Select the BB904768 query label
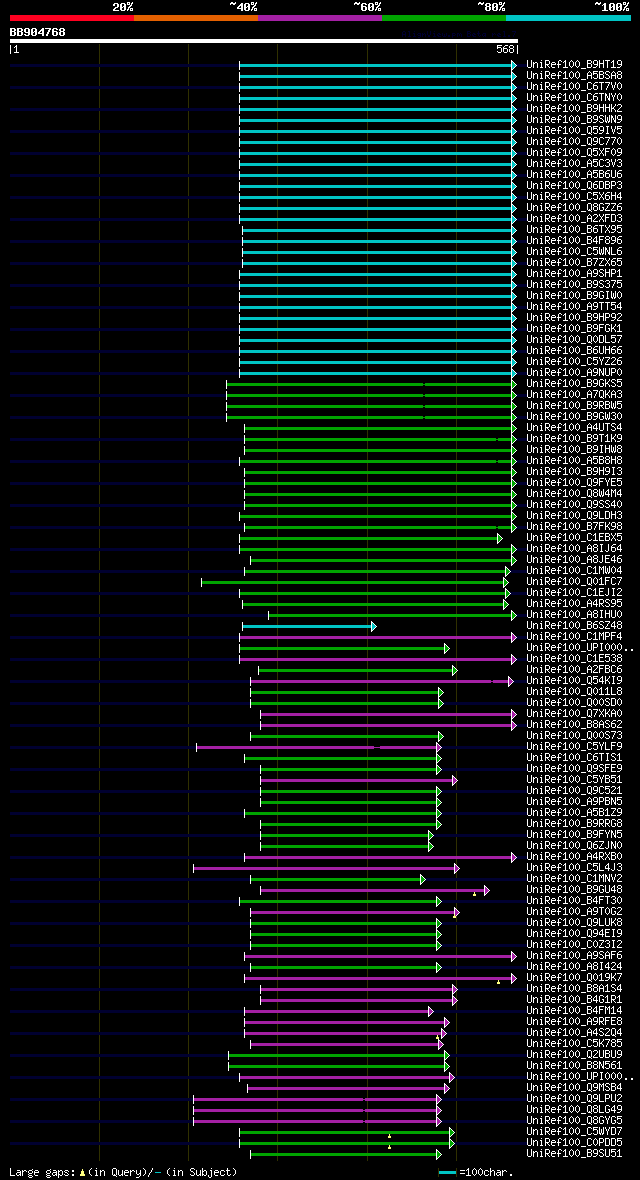The image size is (640, 1180). point(37,32)
